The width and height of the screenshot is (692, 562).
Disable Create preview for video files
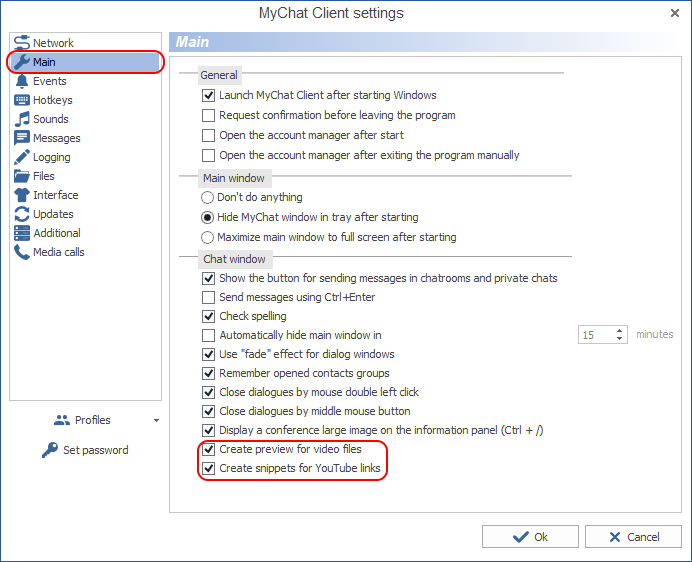208,449
